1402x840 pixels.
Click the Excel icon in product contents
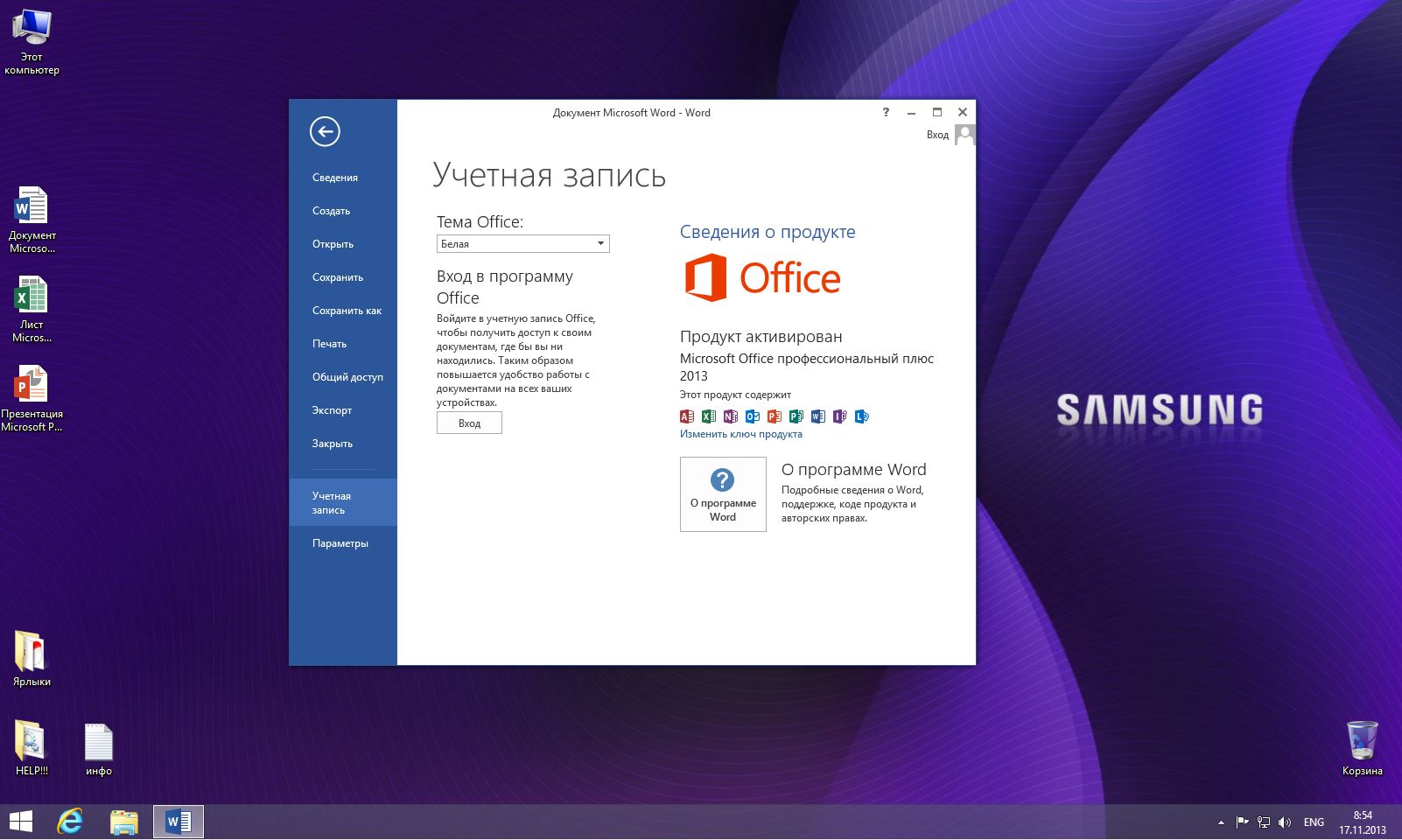[709, 416]
